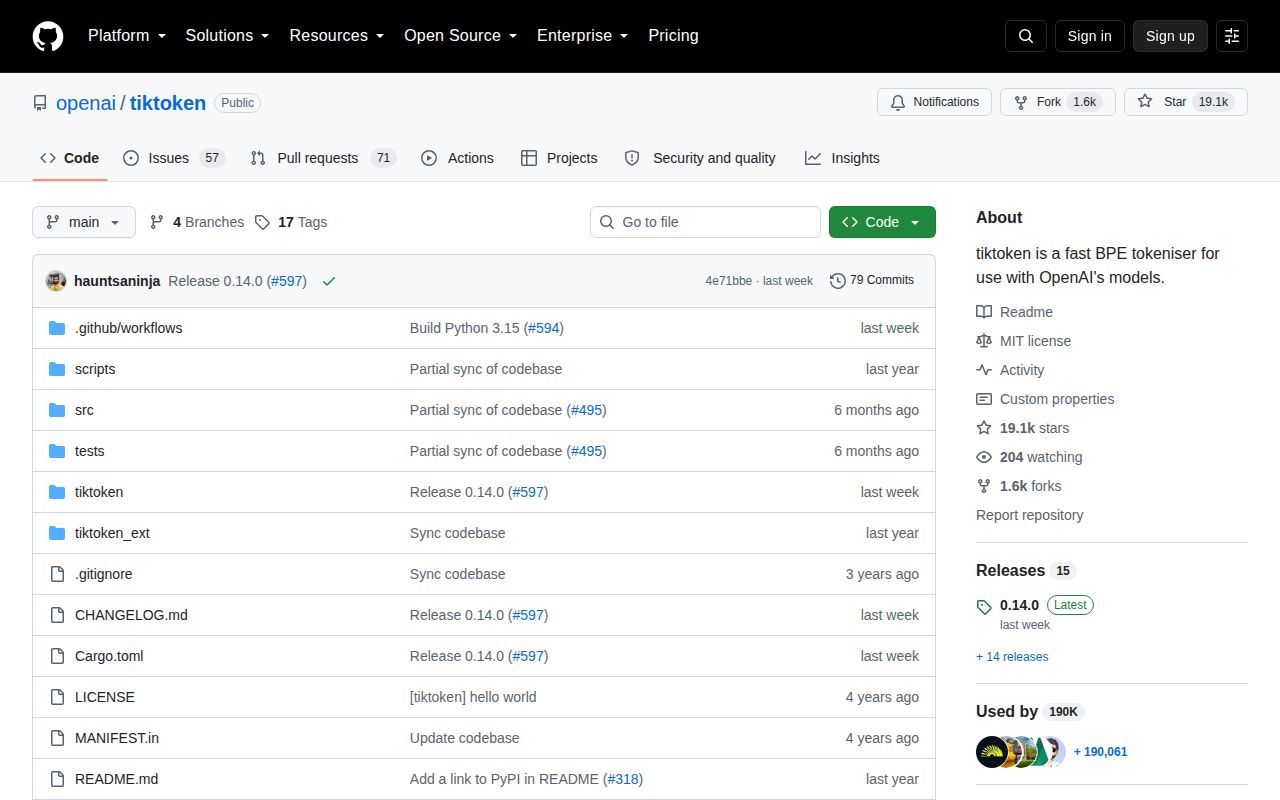This screenshot has width=1280, height=800.
Task: Switch to the Projects tab
Action: coord(559,158)
